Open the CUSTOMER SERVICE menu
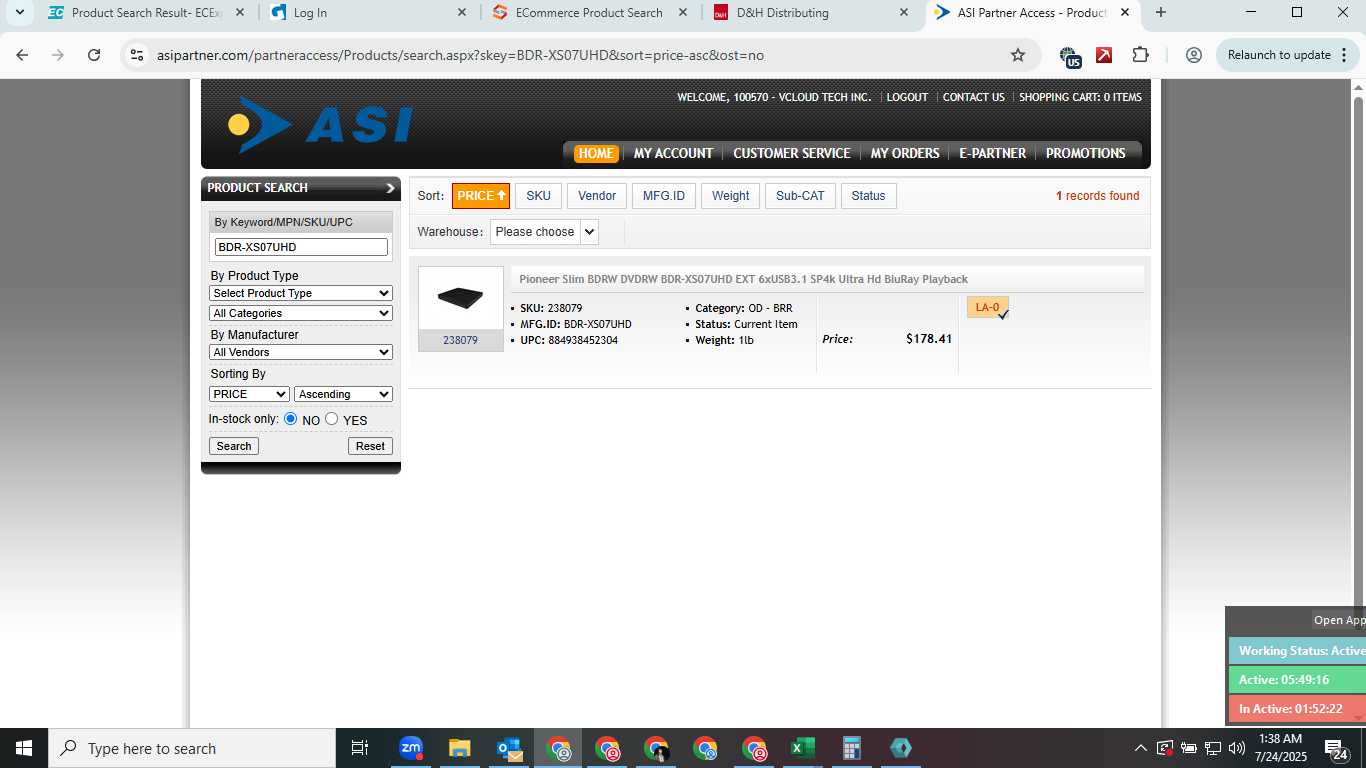 (792, 153)
